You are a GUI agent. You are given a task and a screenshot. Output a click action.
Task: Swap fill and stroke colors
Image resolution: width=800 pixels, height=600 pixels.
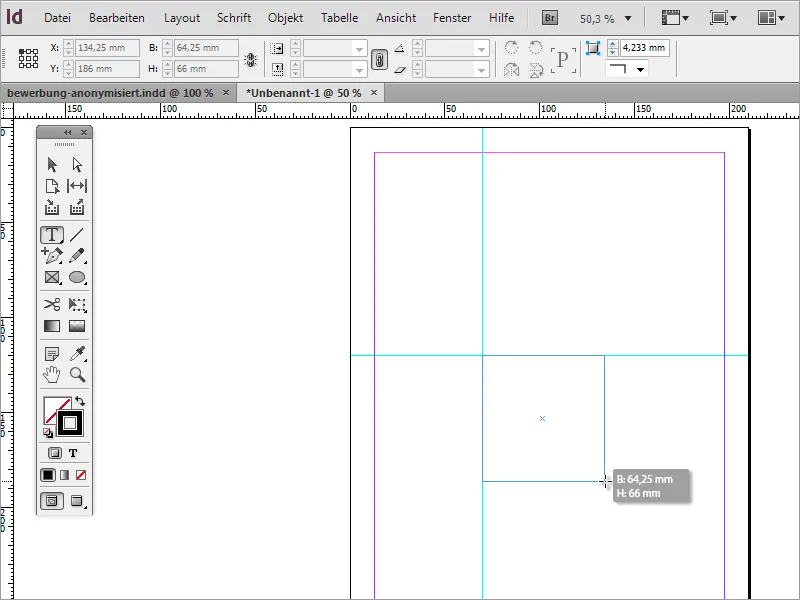click(84, 397)
